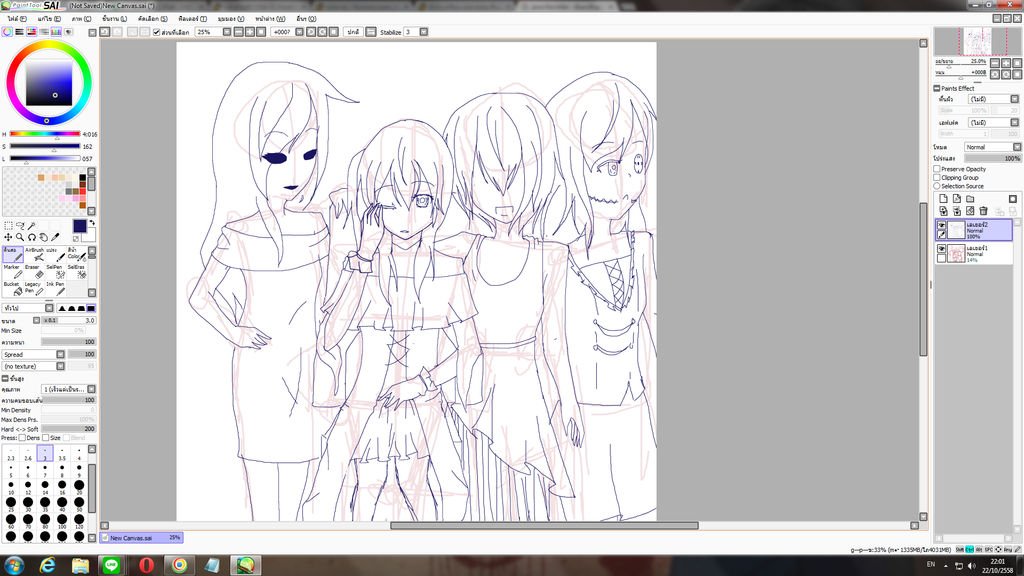Select the rectangular selection tool

coord(8,225)
